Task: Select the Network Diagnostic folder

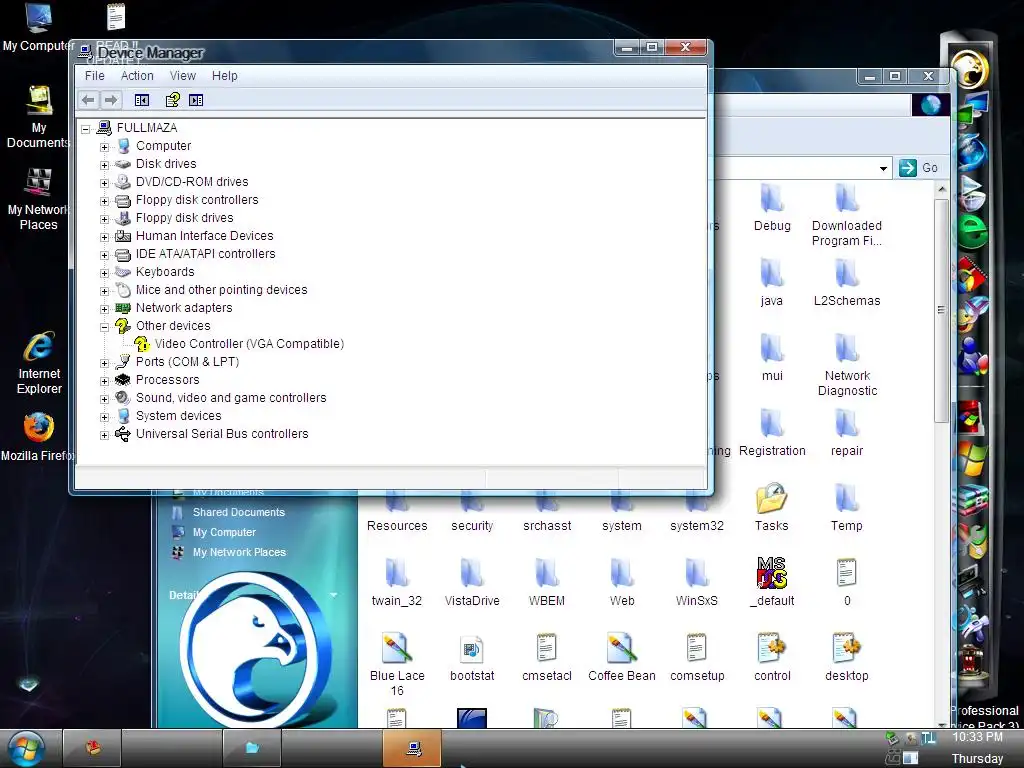Action: point(847,365)
